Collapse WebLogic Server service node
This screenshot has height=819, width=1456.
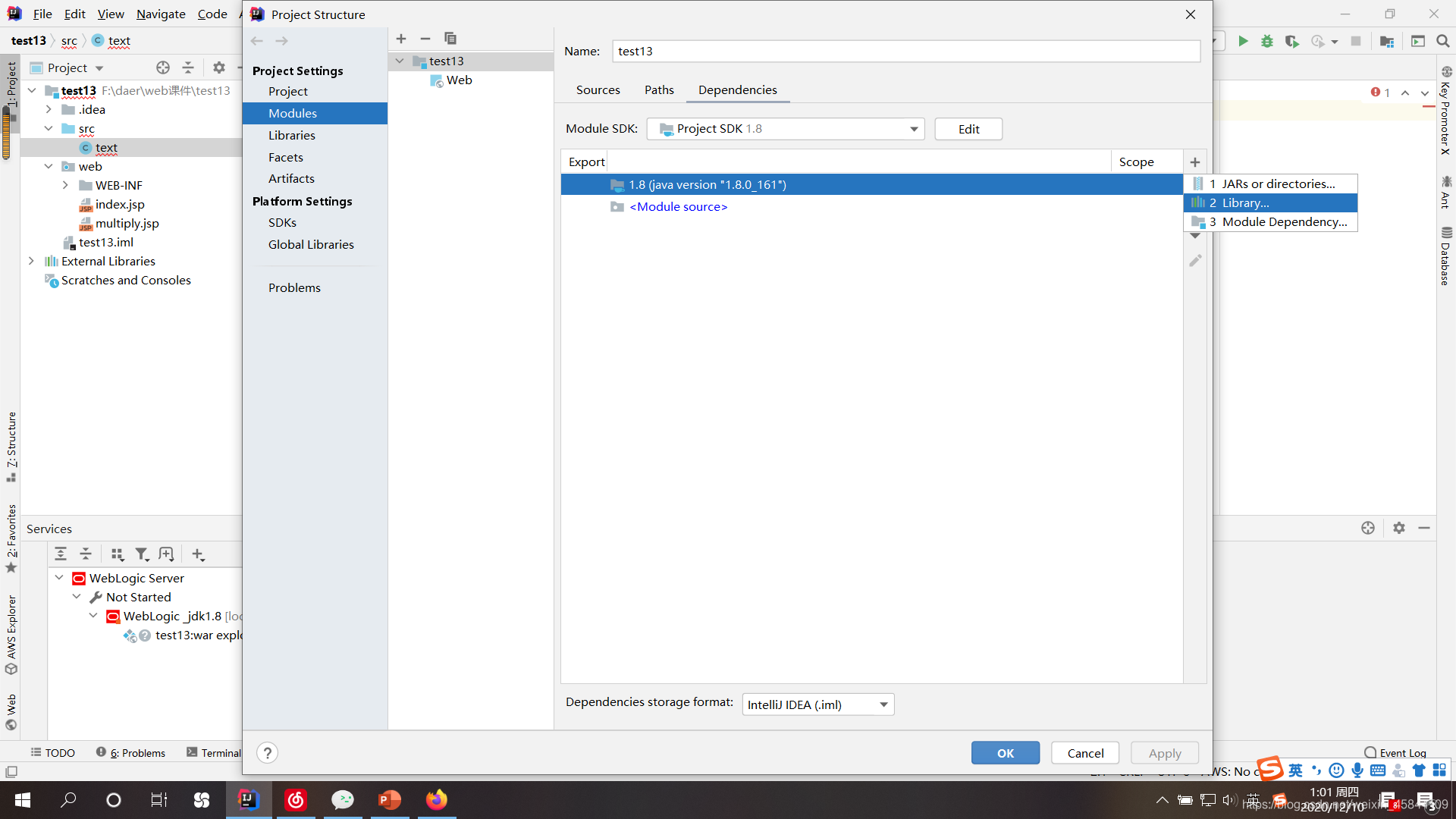click(x=59, y=578)
